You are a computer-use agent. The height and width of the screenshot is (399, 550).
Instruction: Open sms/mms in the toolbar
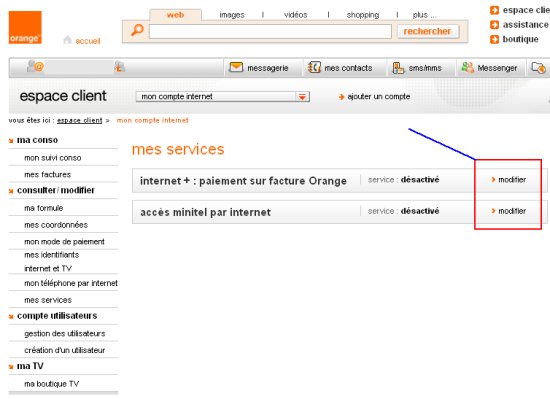coord(425,68)
